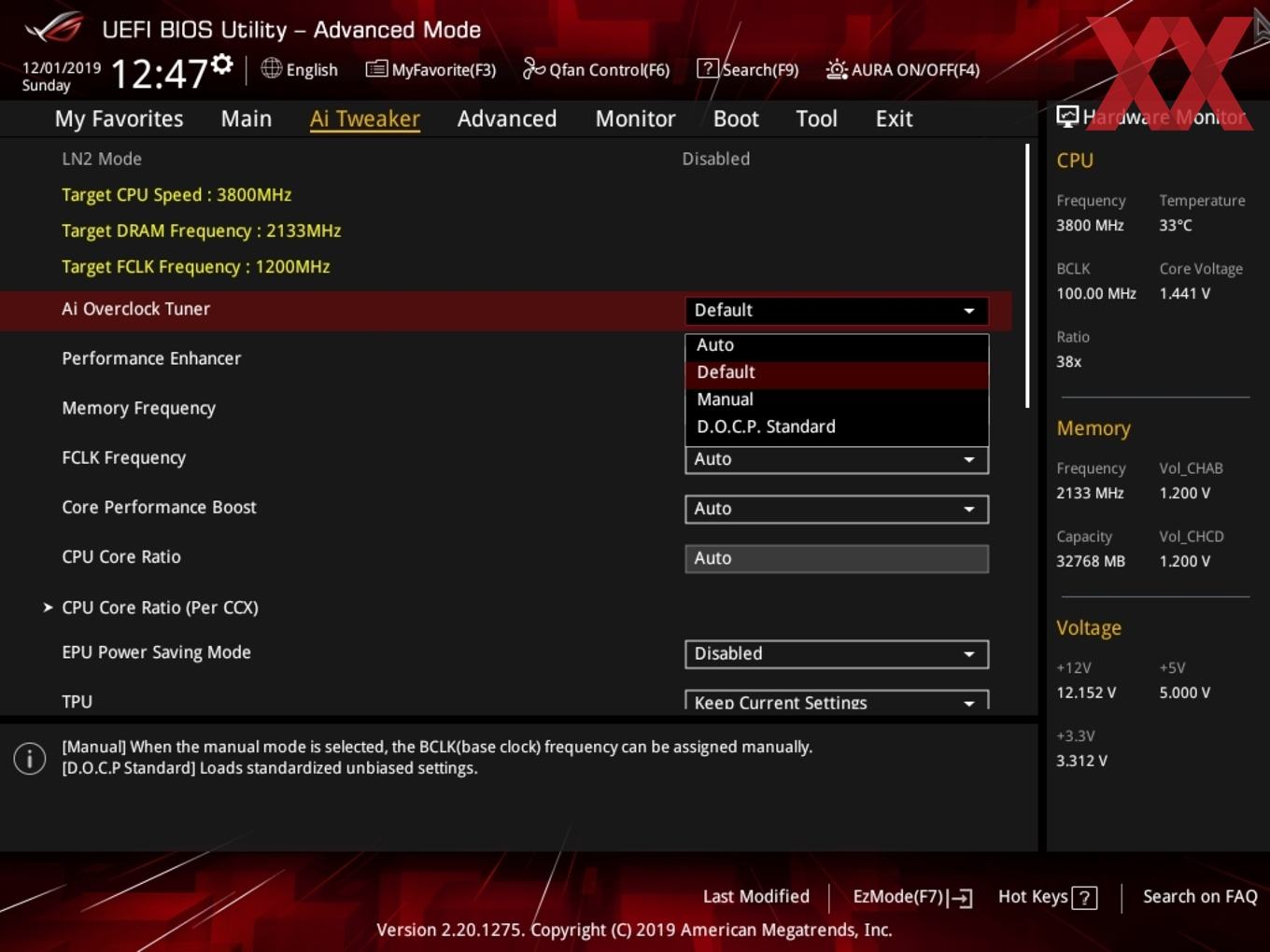Open the TPU dropdown
This screenshot has height=952, width=1270.
click(837, 701)
